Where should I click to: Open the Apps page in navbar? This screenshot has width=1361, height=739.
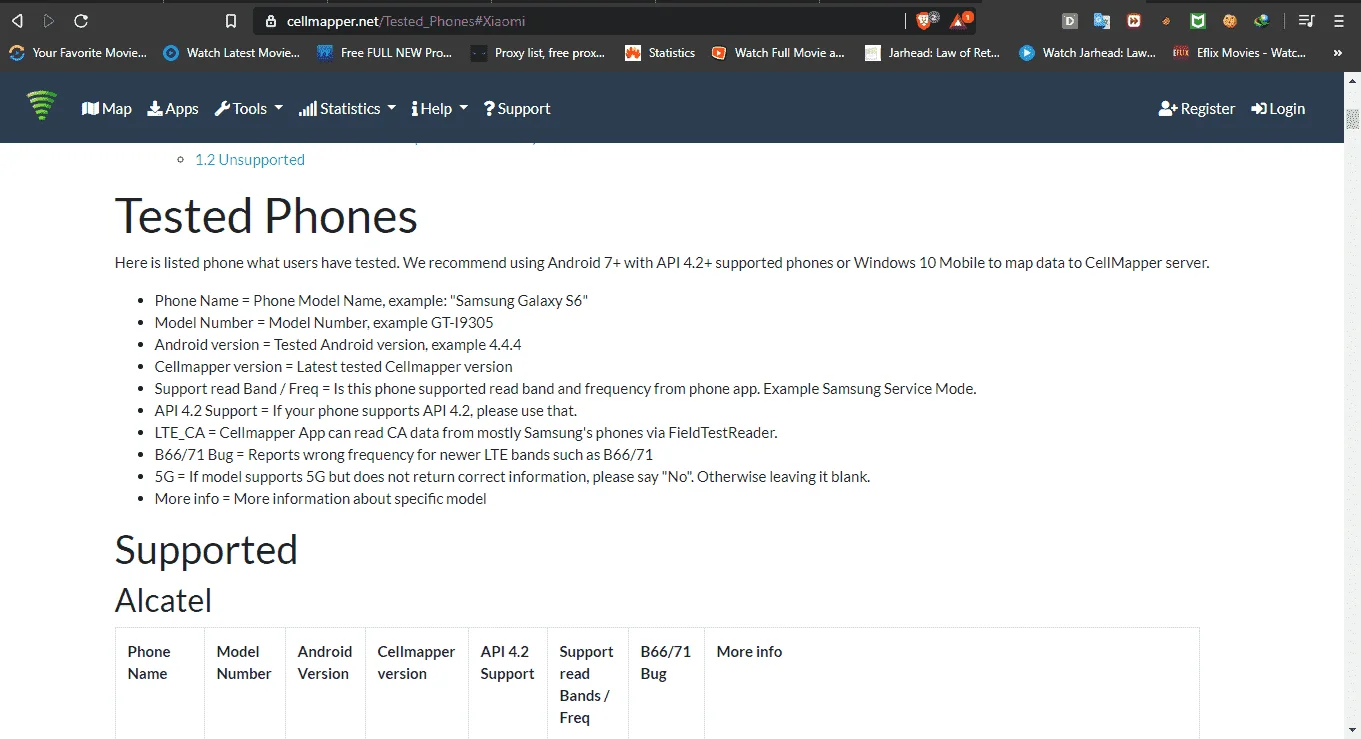point(173,109)
